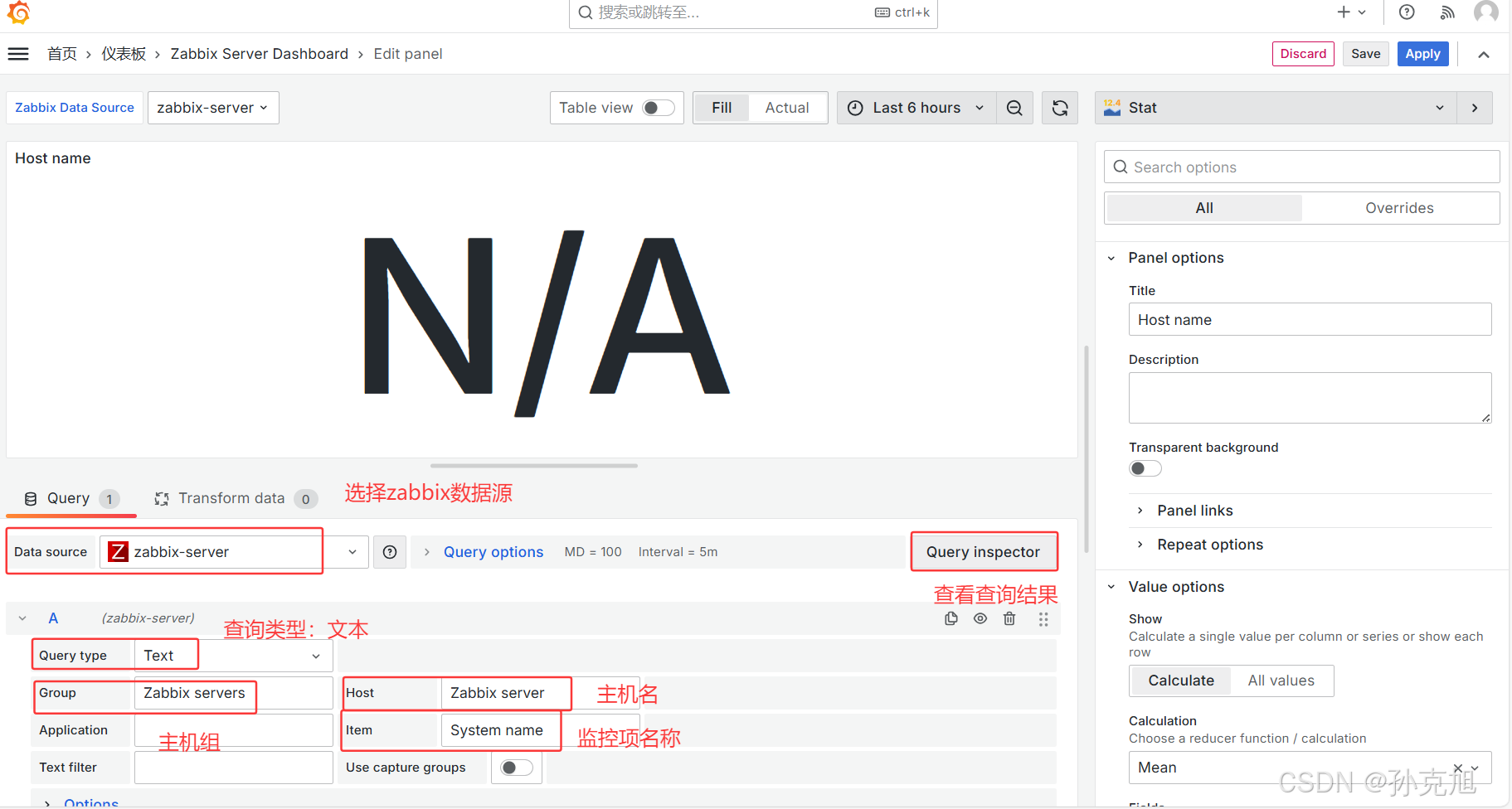Expand Repeat options section
The image size is (1512, 809).
1210,545
